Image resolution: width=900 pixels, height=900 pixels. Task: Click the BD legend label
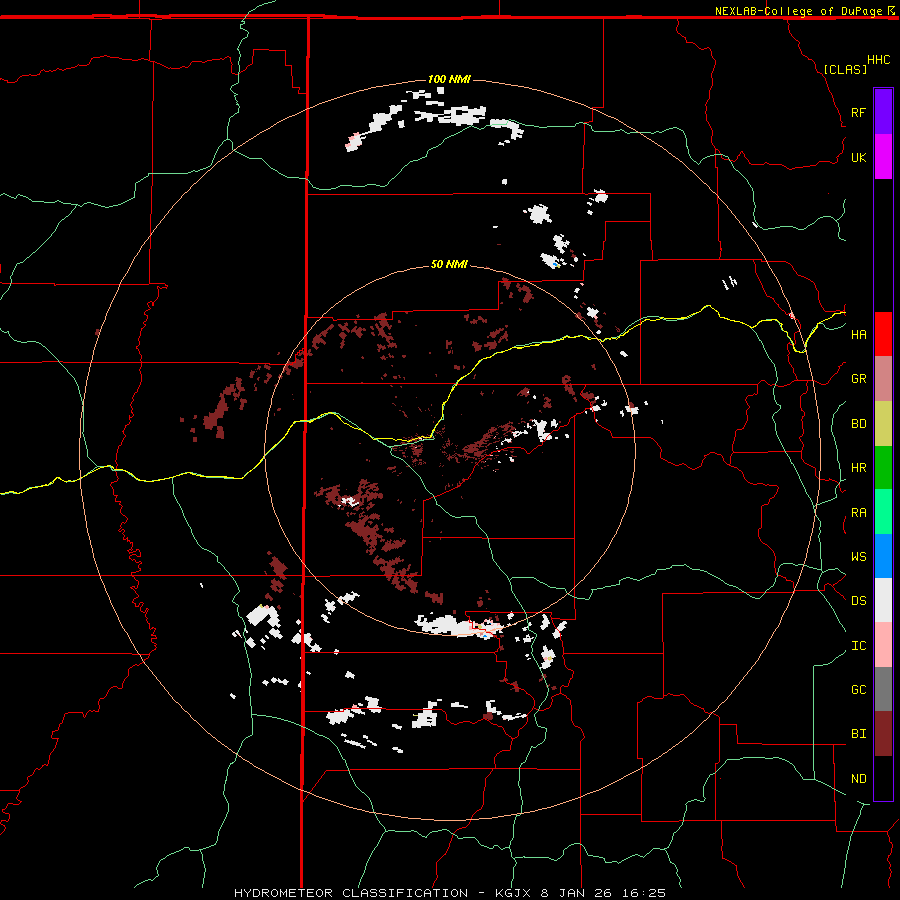point(858,424)
